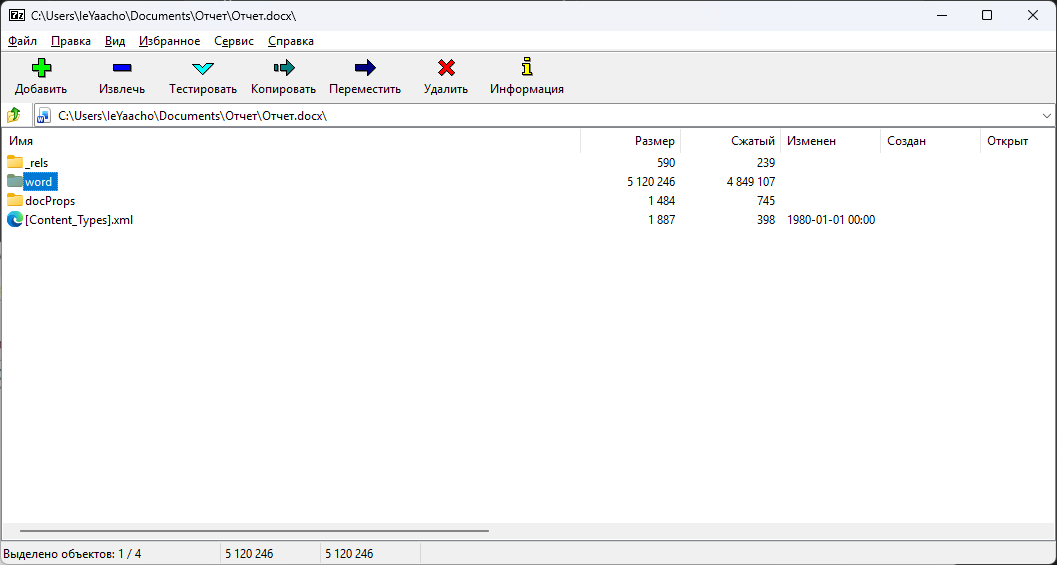The image size is (1057, 565).
Task: Click compressed value 4 849 107
Action: click(750, 181)
